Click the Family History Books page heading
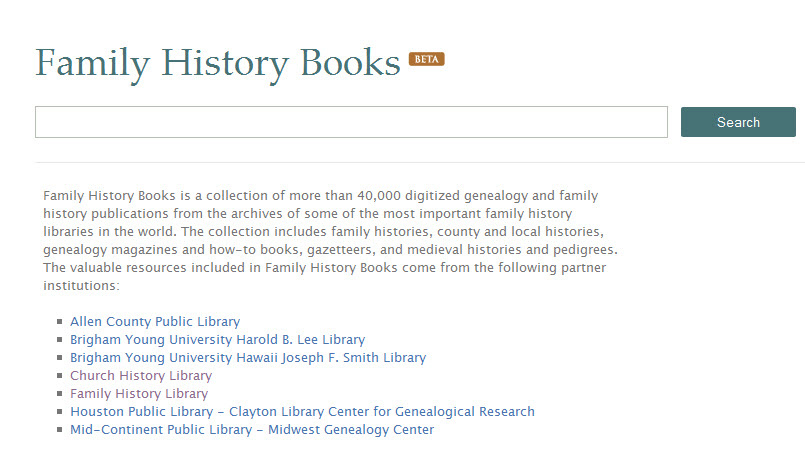 [218, 62]
